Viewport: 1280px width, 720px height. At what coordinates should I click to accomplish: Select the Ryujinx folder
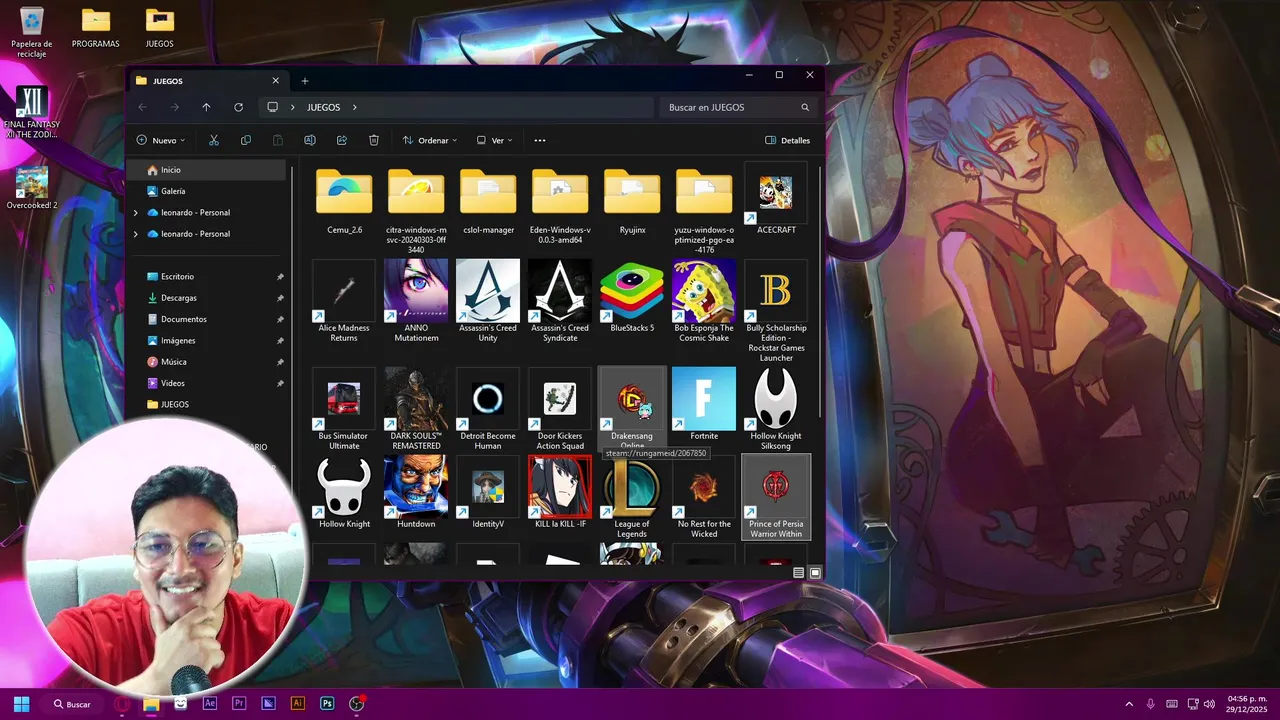click(x=632, y=199)
